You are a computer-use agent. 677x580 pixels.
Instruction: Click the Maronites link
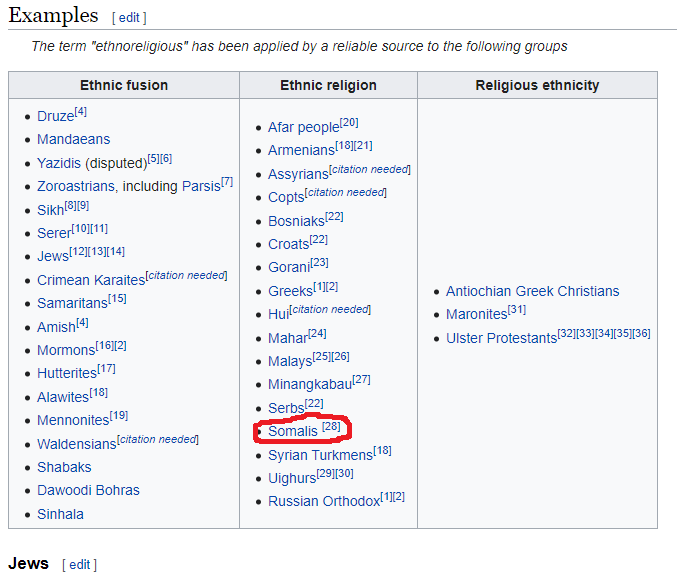click(x=476, y=314)
